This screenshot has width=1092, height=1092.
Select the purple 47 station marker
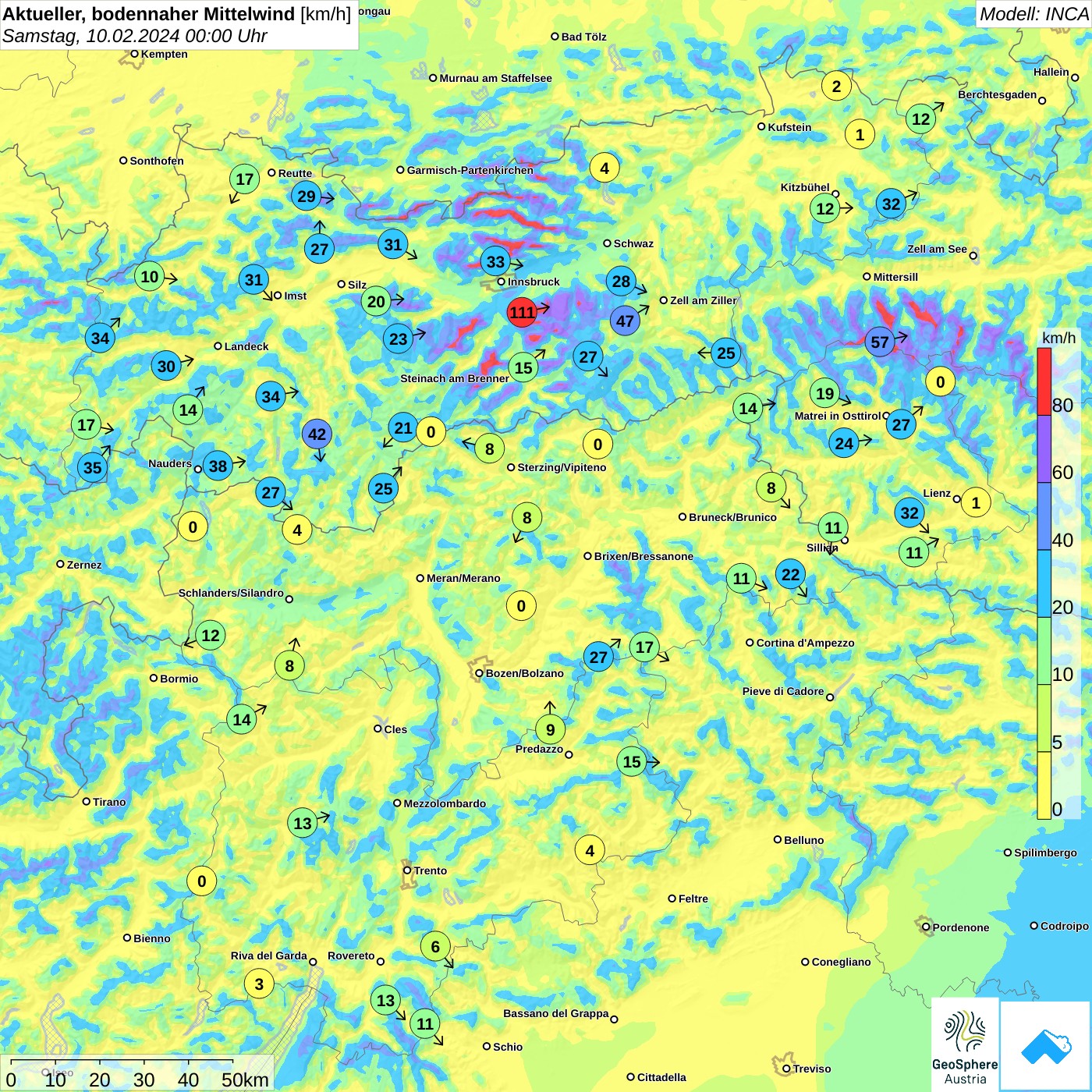625,321
